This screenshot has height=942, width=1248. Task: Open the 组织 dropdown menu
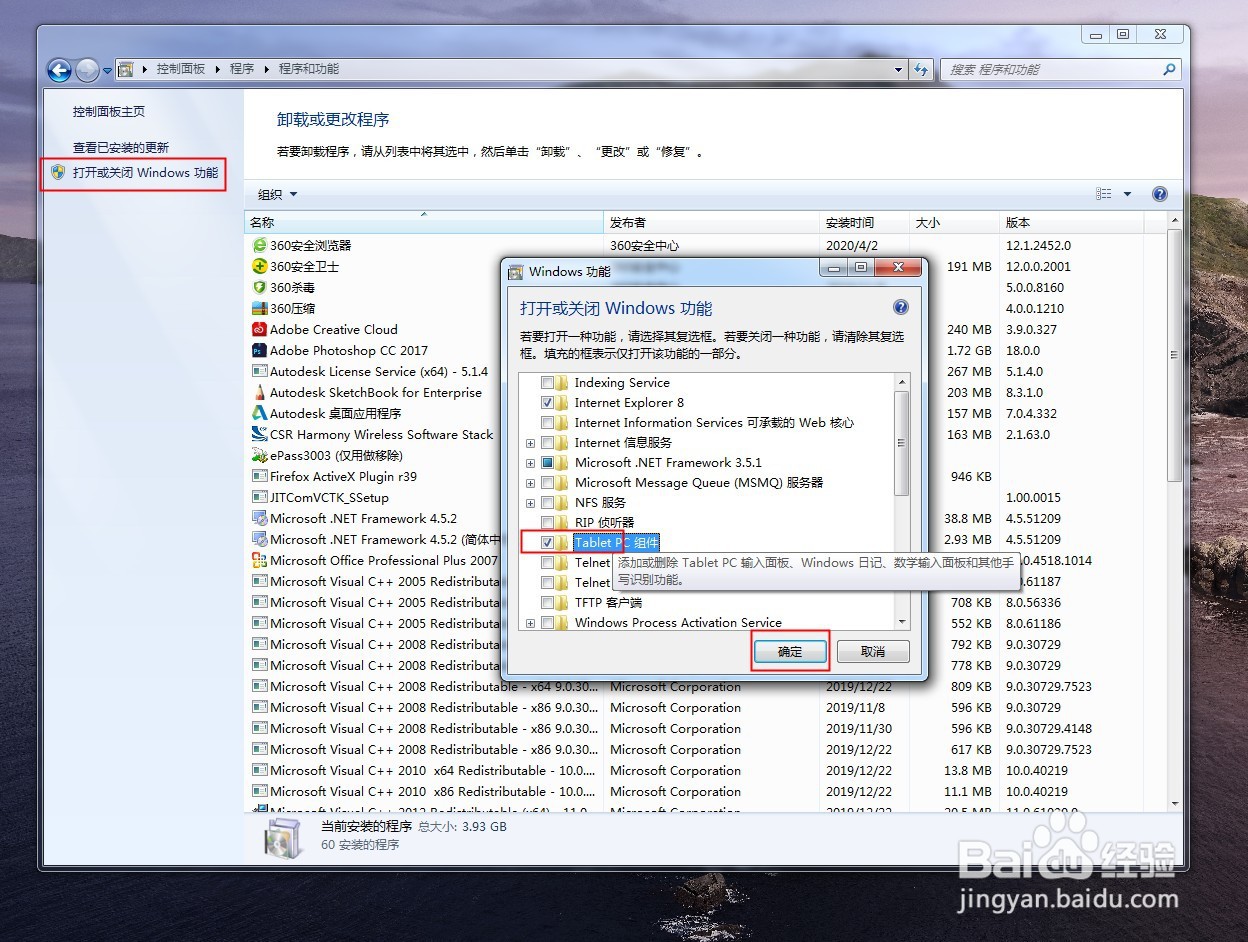point(277,194)
